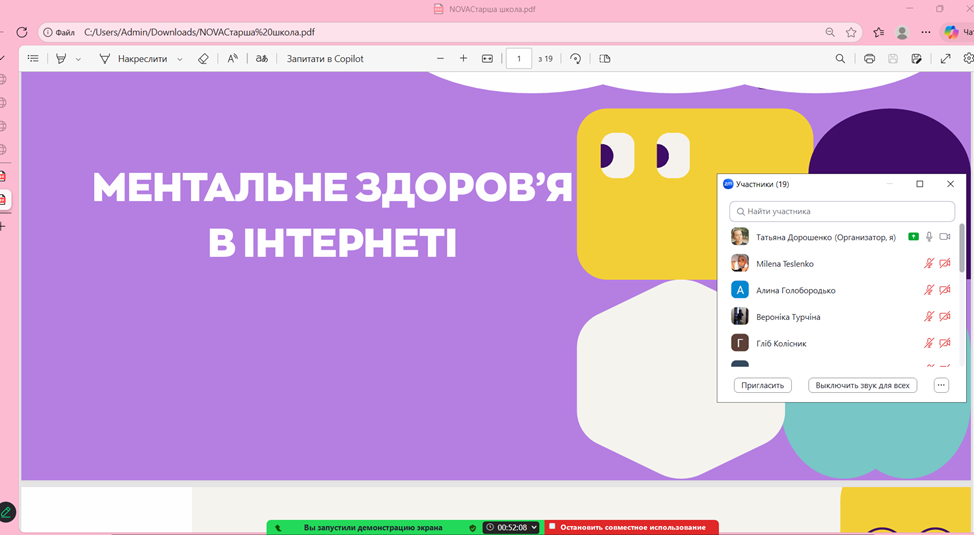974x535 pixels.
Task: Toggle camera for Татьяна Дорошенко
Action: (945, 237)
